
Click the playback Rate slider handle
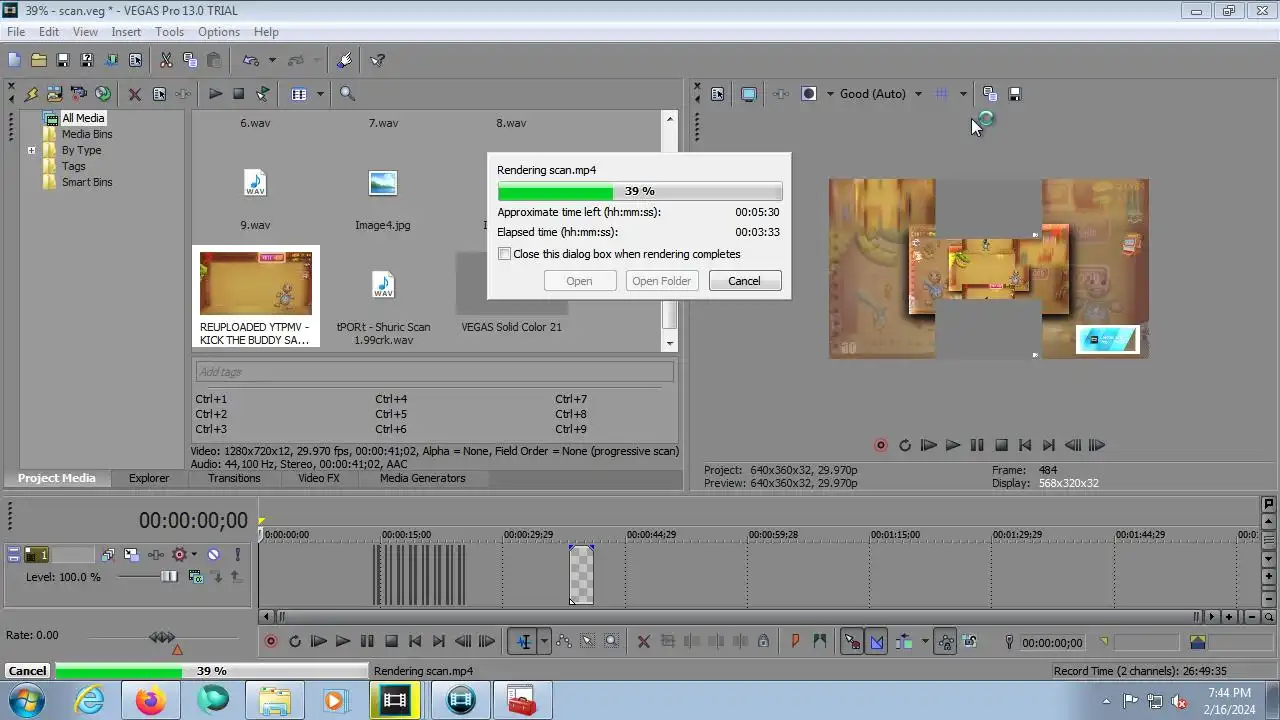click(x=162, y=637)
